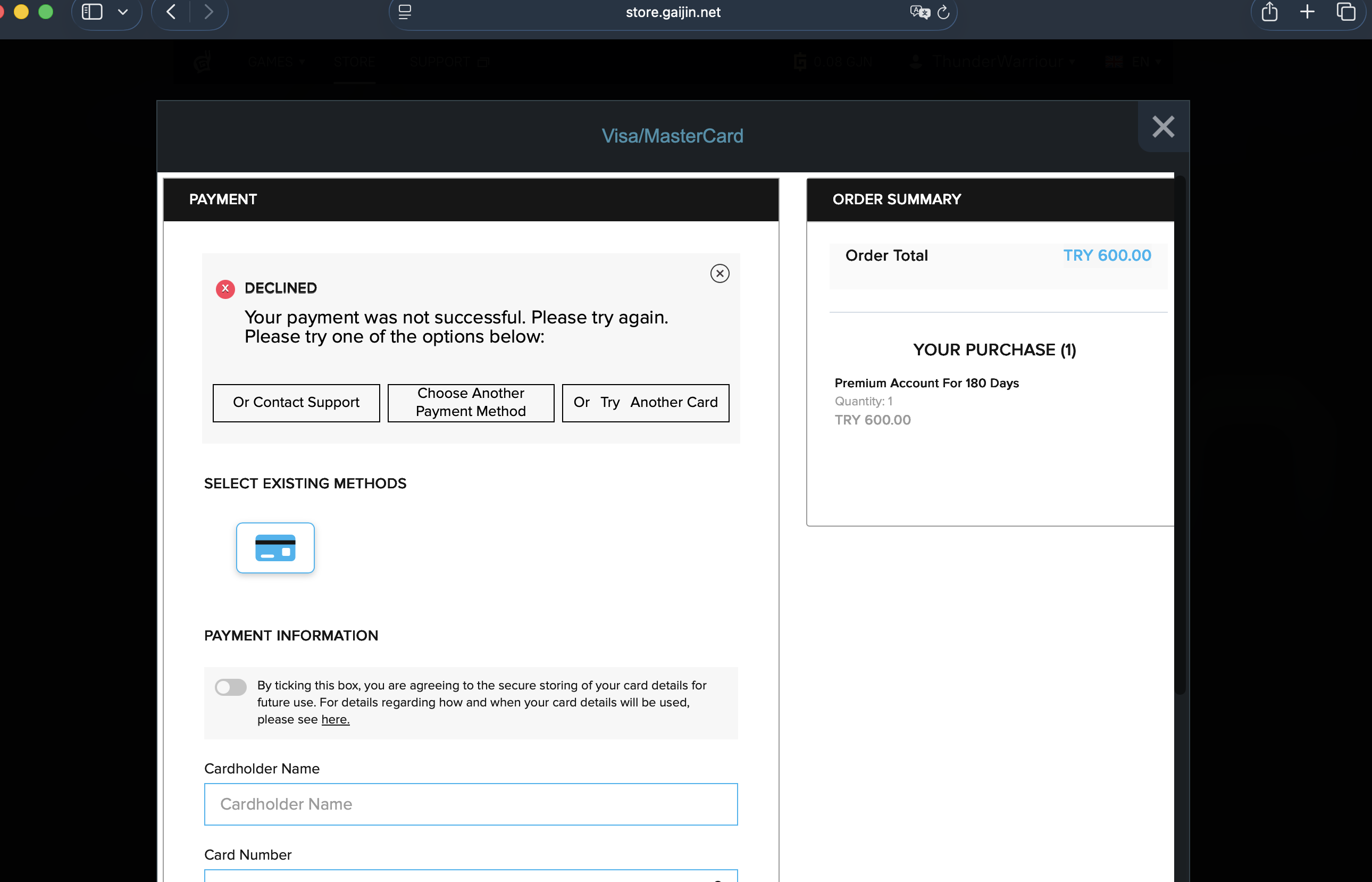1372x882 pixels.
Task: Click Or Try Another Card button
Action: (645, 403)
